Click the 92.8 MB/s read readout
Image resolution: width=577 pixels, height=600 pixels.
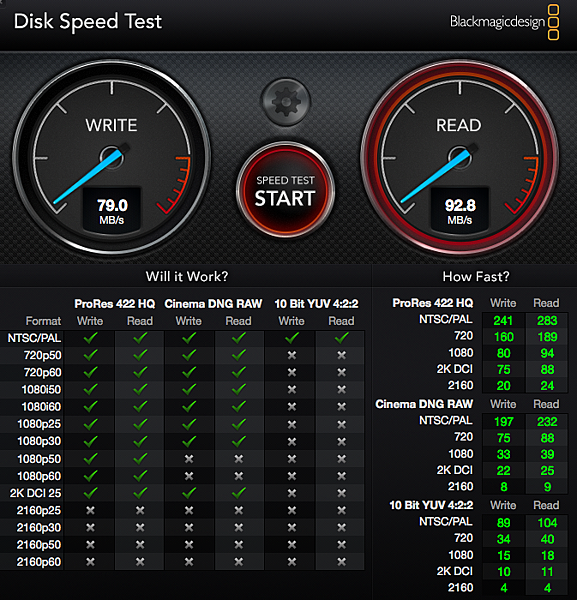(x=460, y=210)
